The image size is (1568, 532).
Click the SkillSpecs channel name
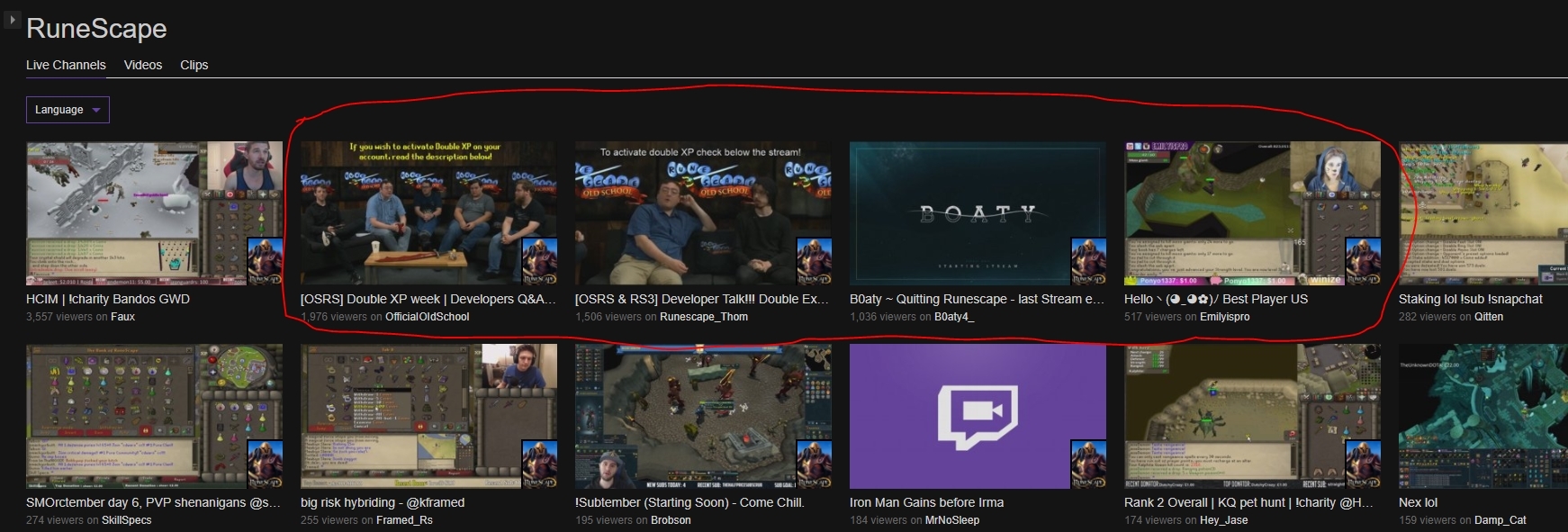126,520
